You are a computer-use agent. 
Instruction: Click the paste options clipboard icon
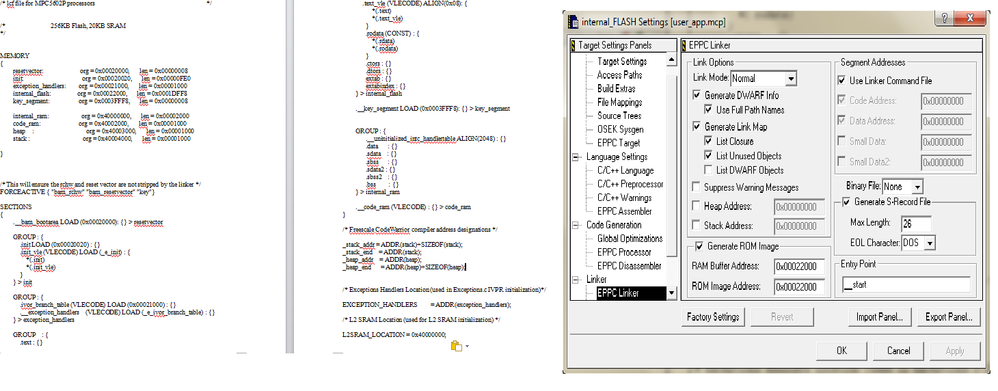click(456, 346)
